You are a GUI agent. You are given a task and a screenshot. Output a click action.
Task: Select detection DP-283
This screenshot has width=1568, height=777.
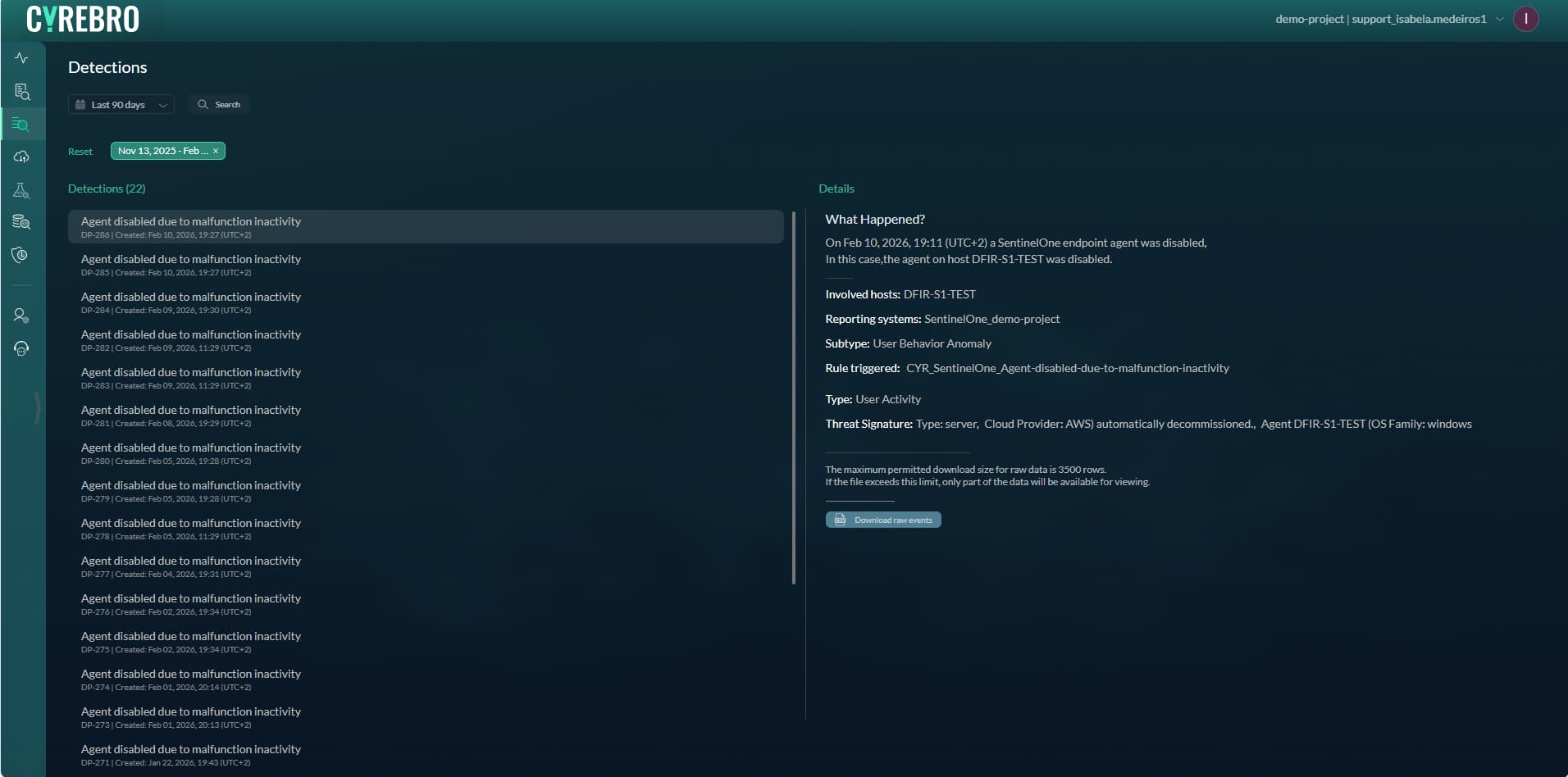426,378
